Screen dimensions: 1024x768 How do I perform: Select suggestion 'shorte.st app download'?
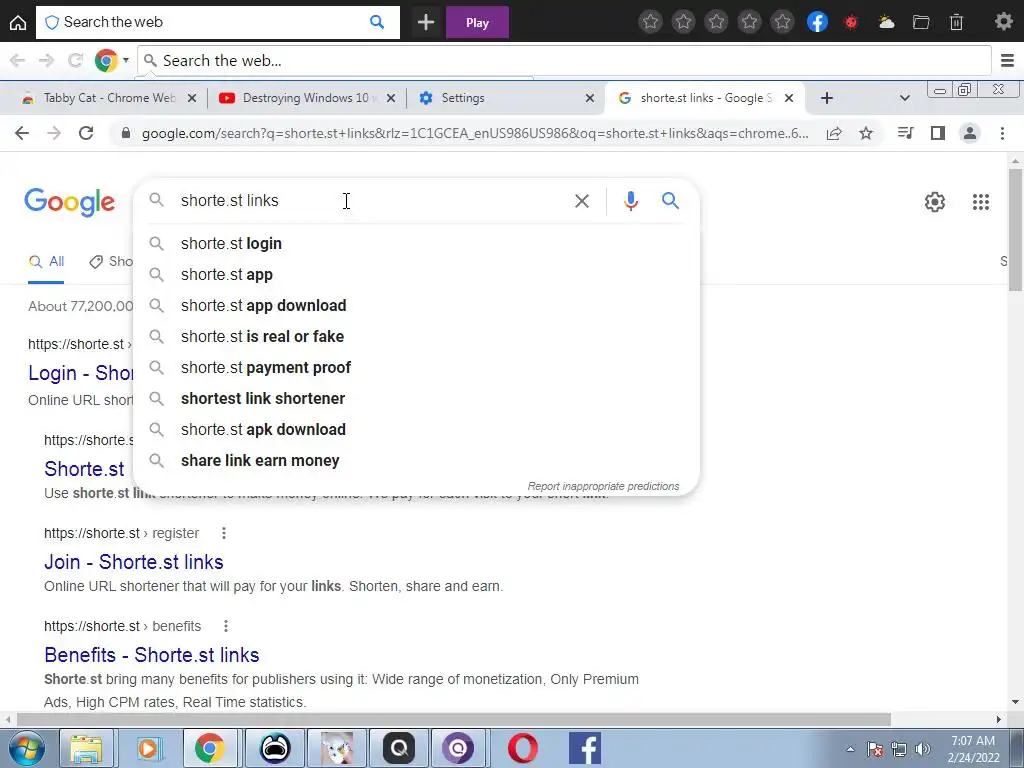pos(416,306)
